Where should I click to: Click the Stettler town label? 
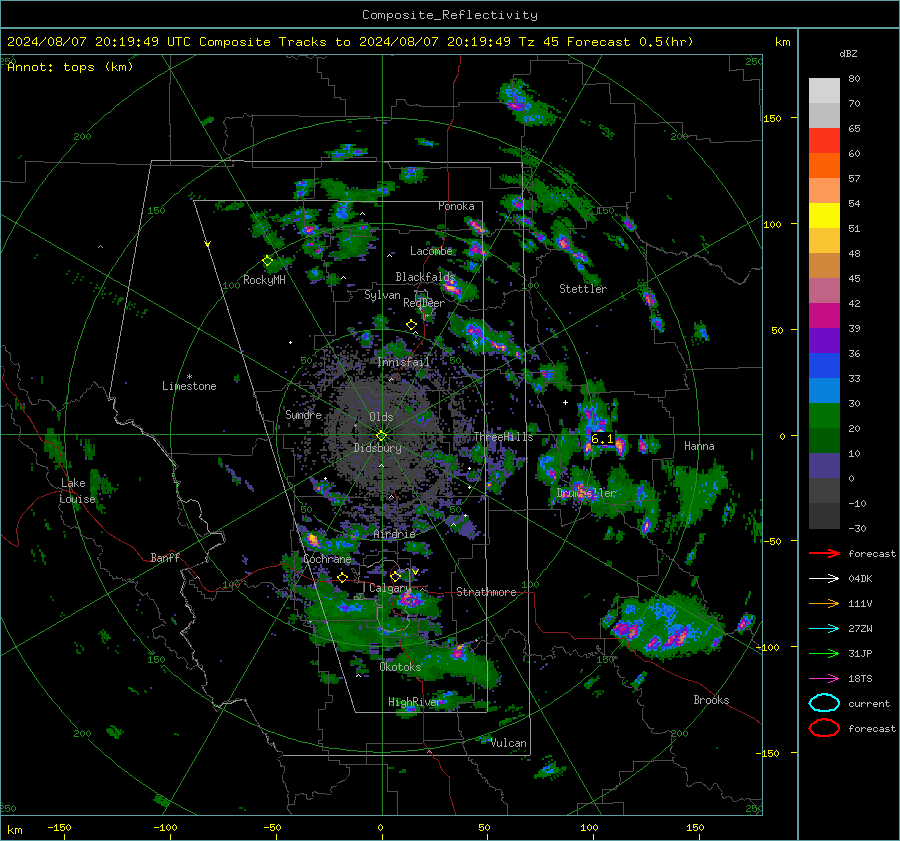(x=583, y=289)
